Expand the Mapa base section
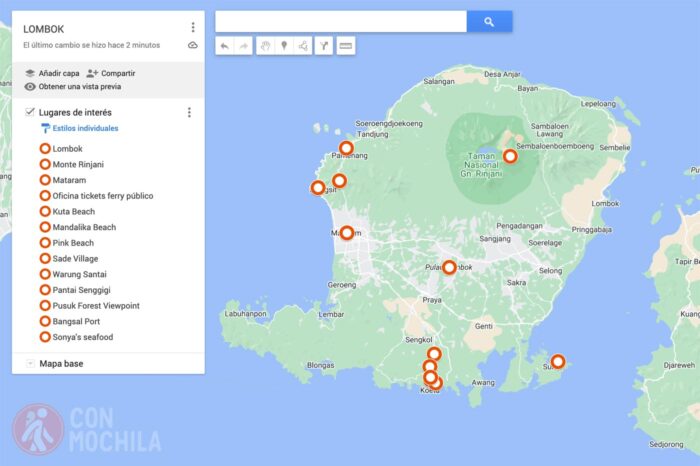 click(x=30, y=363)
